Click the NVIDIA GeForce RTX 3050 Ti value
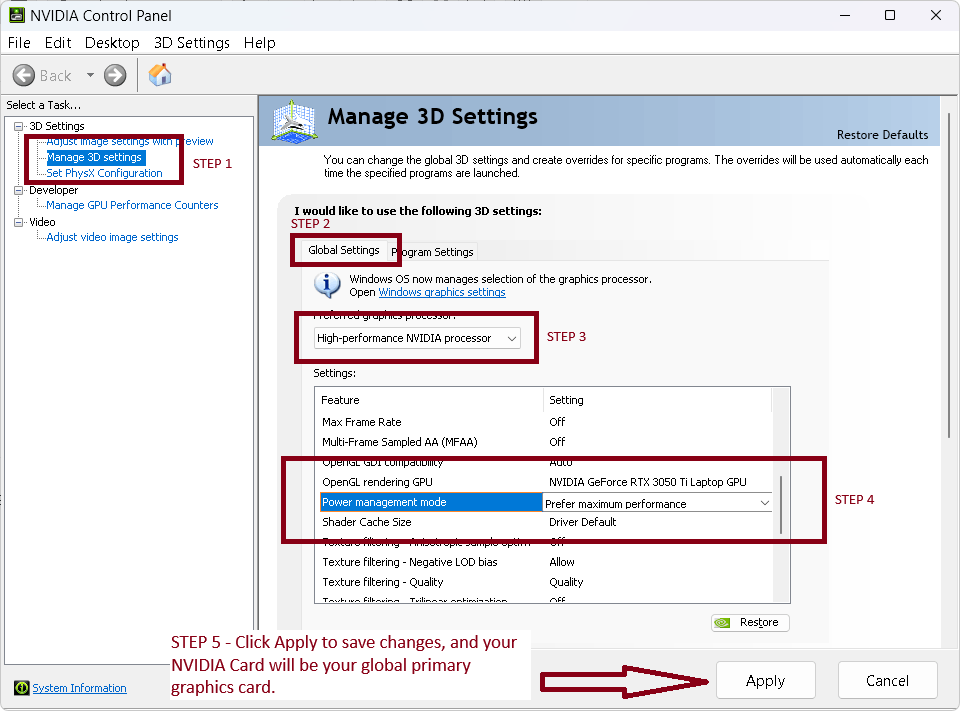Viewport: 960px width, 711px height. (648, 482)
